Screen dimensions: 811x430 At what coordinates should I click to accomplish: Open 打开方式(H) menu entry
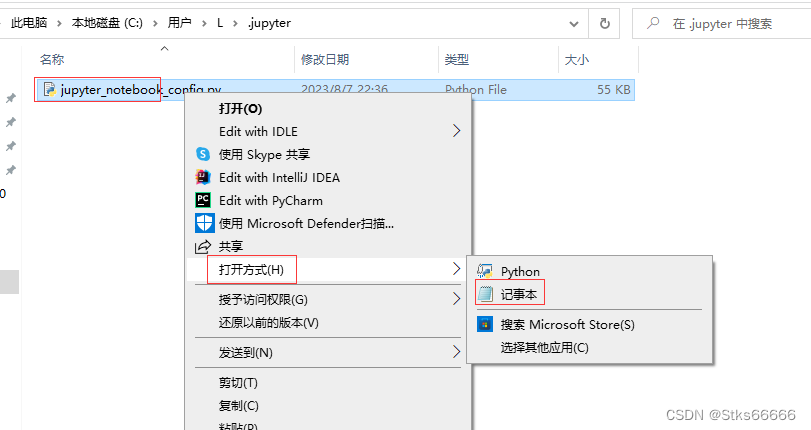click(x=251, y=270)
